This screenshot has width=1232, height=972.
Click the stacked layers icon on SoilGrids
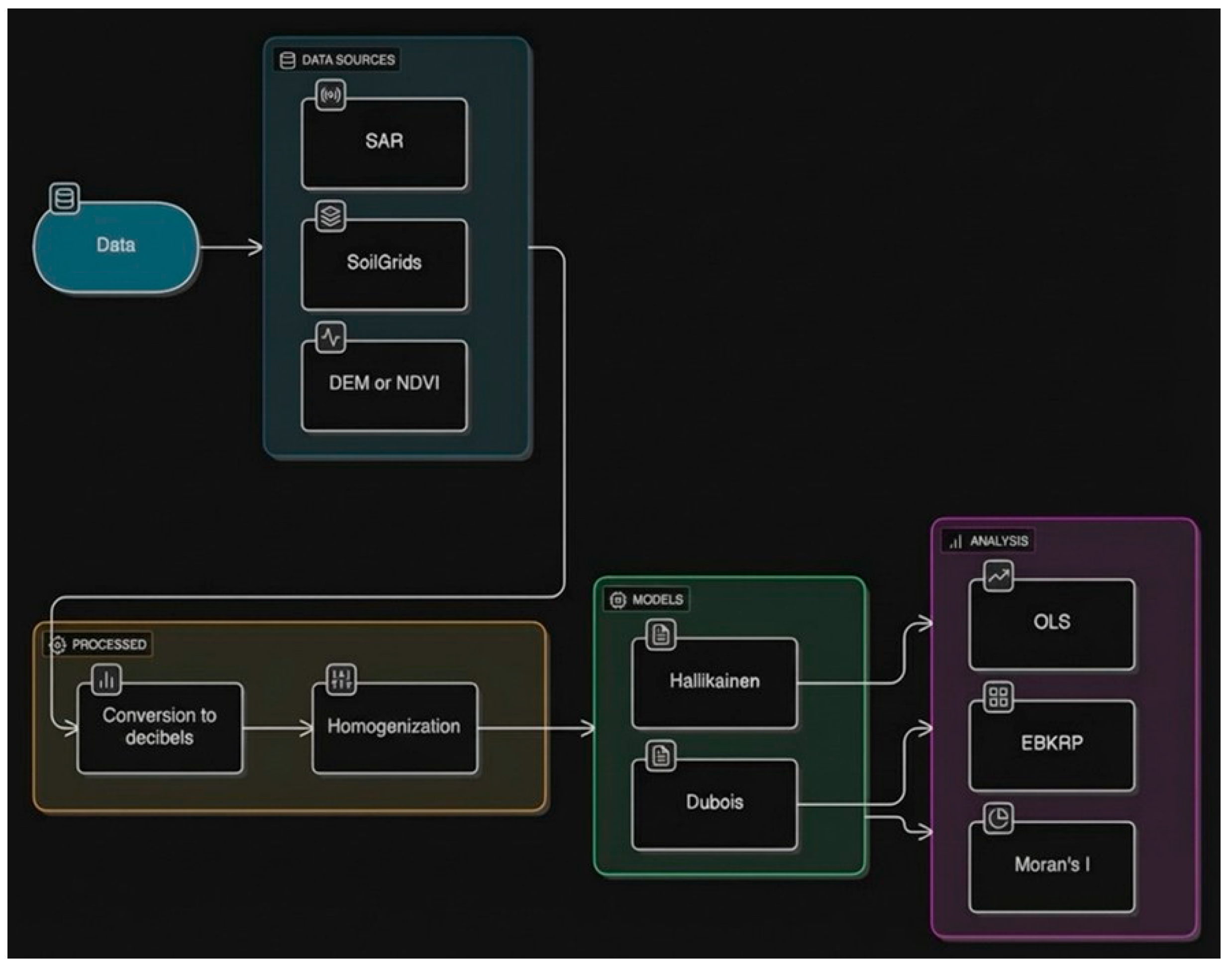tap(331, 216)
